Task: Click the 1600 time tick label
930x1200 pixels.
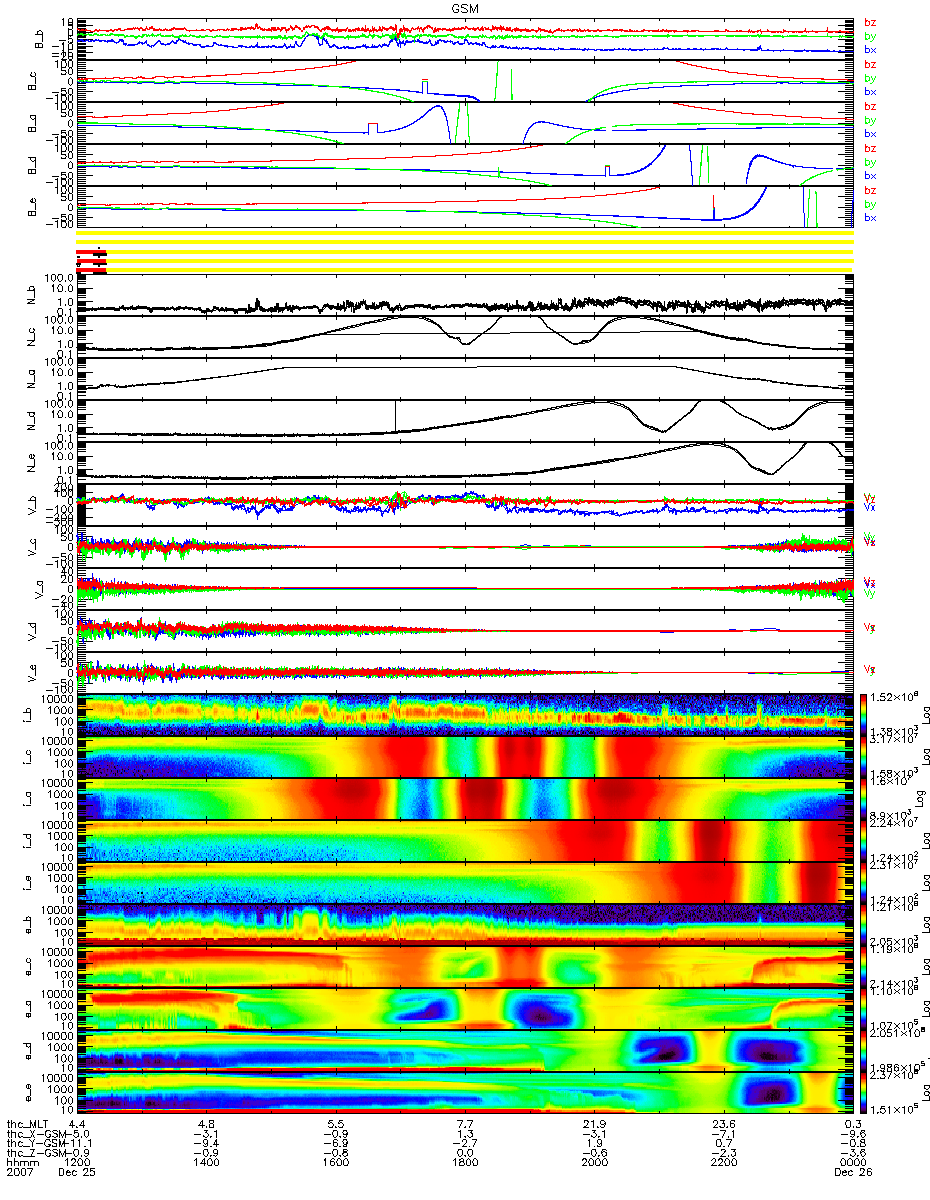Action: [x=336, y=1163]
